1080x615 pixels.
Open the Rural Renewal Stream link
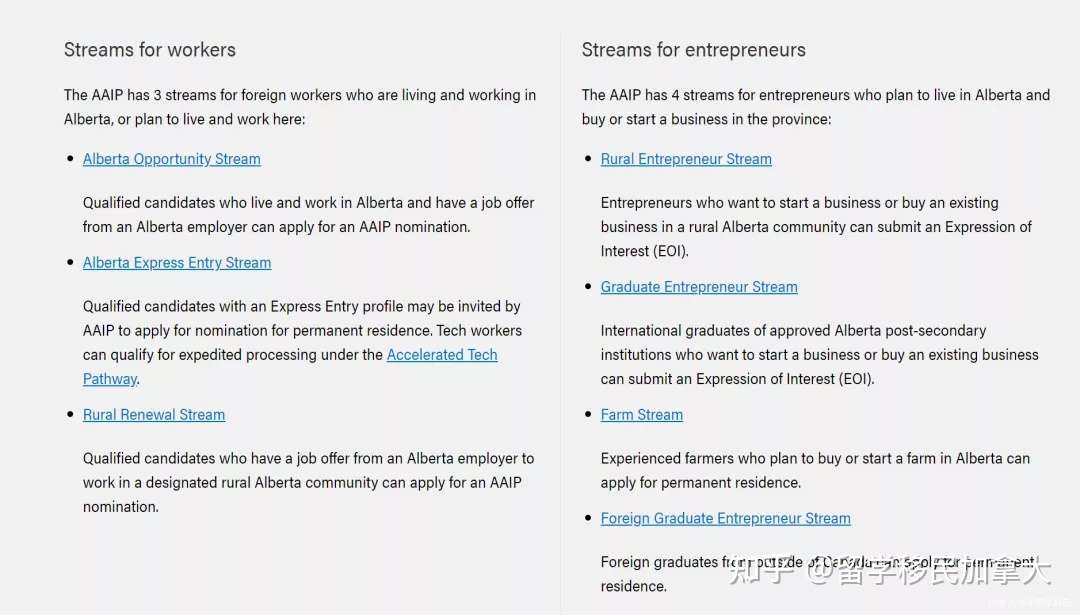[154, 415]
